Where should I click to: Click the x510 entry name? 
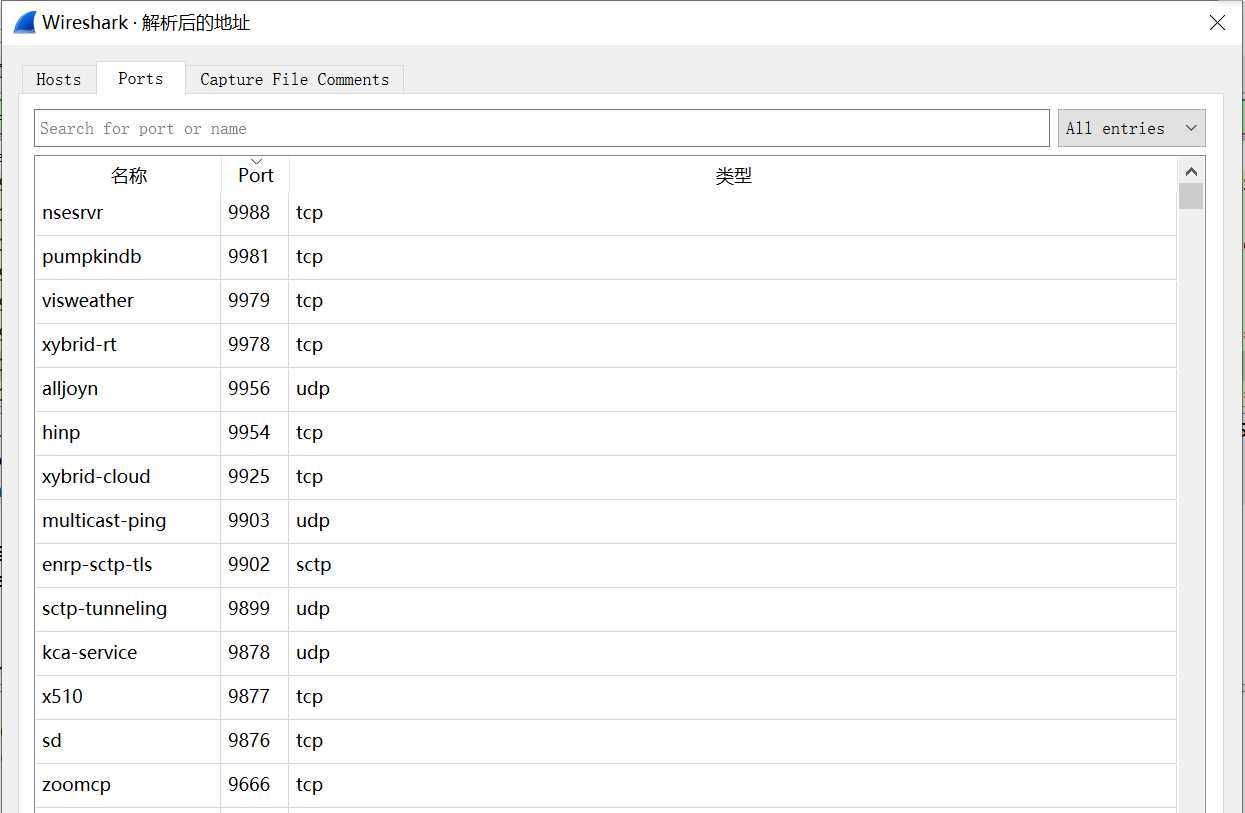coord(62,697)
